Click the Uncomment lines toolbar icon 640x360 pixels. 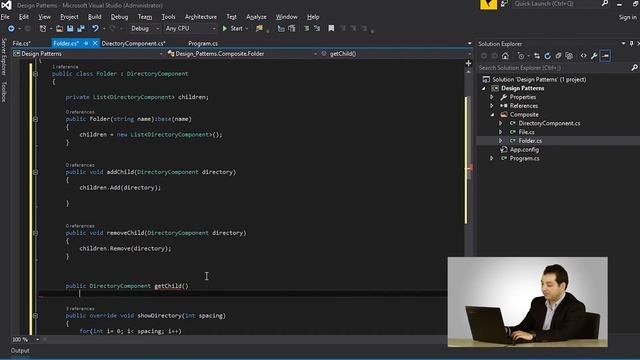coord(317,29)
